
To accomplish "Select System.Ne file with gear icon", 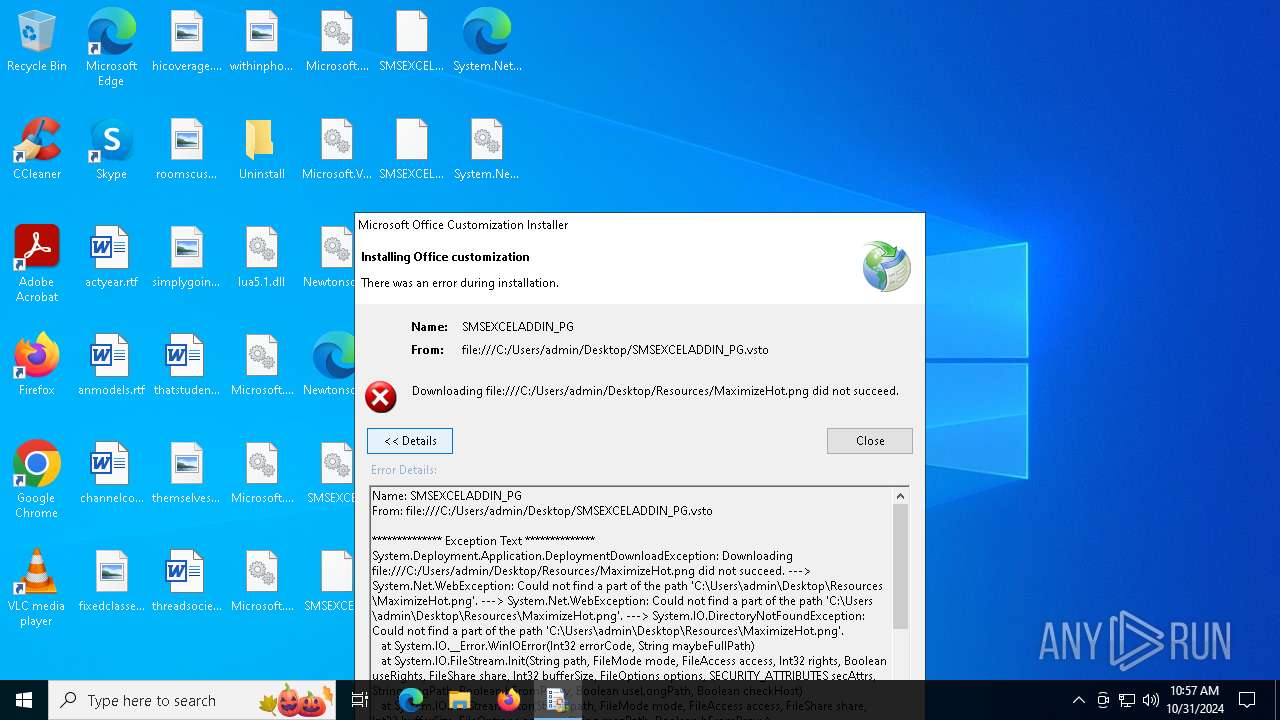I will coord(487,150).
